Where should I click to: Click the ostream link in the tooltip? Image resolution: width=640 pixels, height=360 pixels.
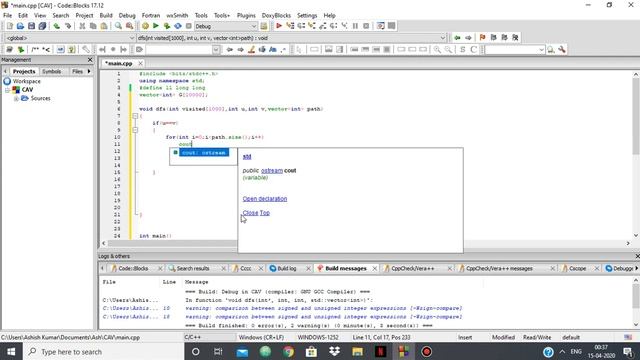tap(271, 171)
